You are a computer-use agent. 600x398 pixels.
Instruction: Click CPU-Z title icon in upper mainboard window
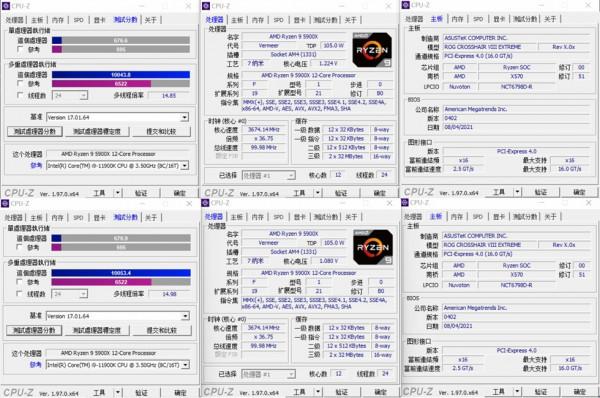tap(406, 5)
